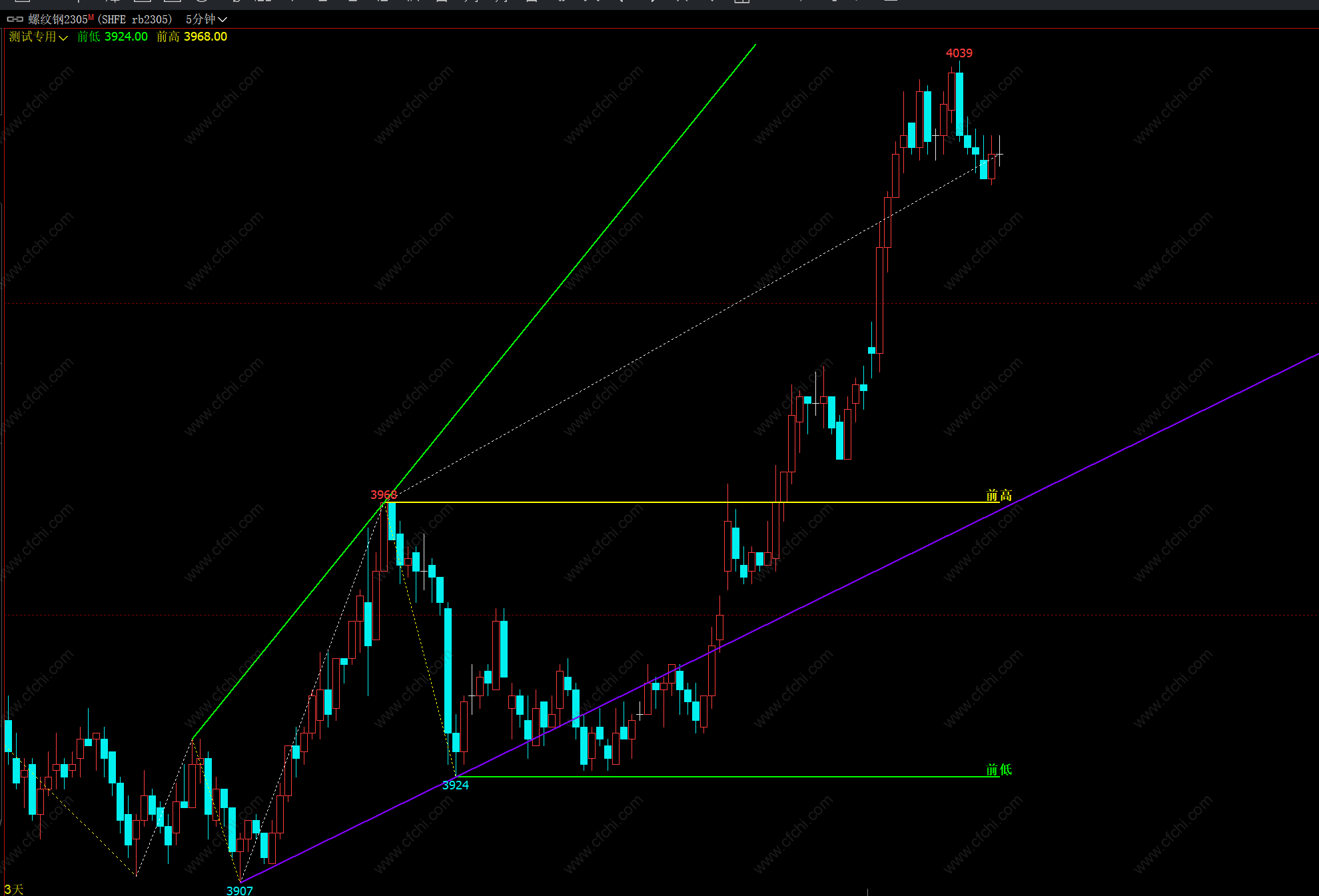Expand the 测试专用 indicator dropdown
This screenshot has height=896, width=1319.
[x=38, y=37]
